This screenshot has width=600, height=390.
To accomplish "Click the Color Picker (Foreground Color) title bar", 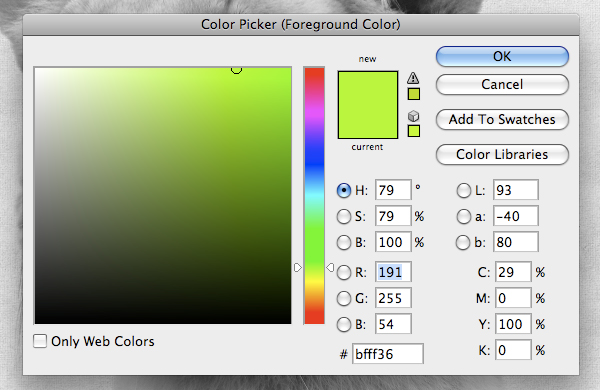I will coord(301,24).
